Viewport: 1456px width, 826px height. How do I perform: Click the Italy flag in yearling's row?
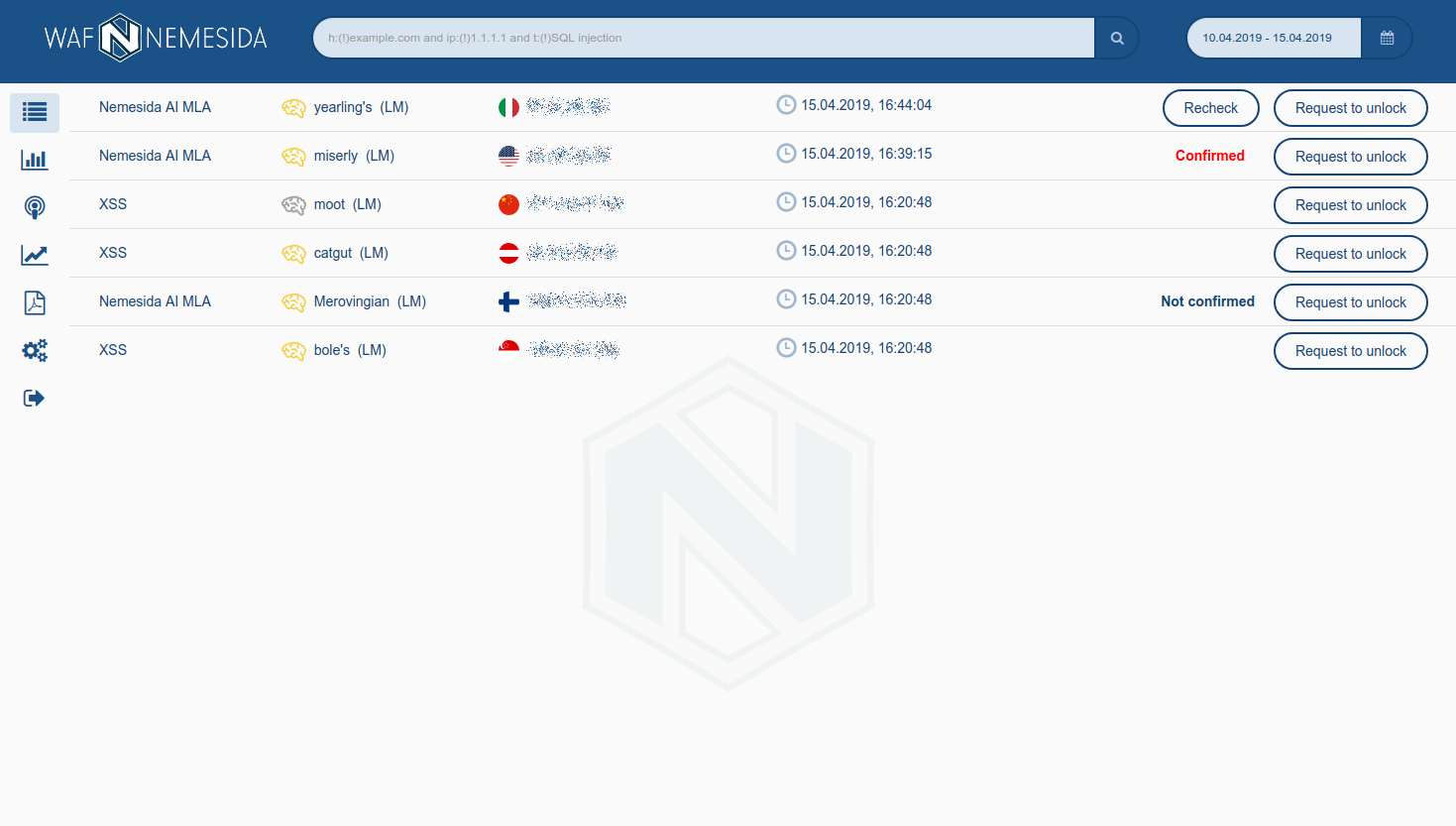[508, 107]
